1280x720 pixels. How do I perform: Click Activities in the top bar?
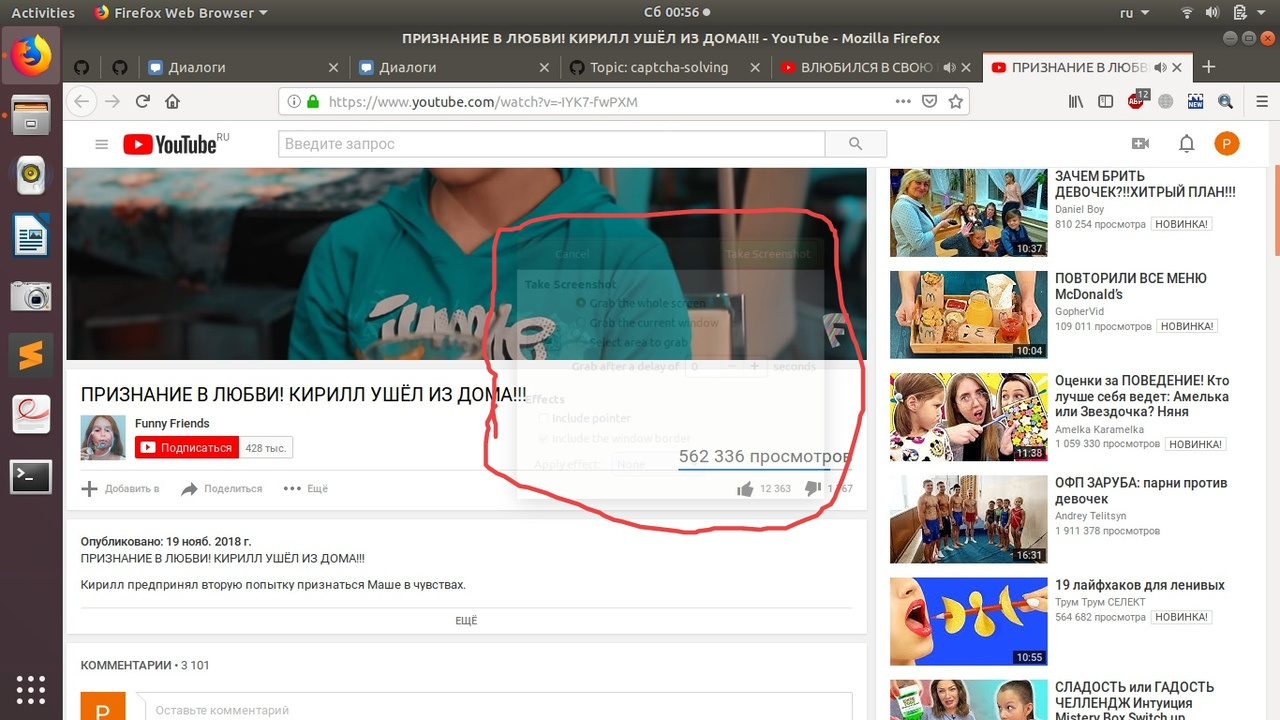tap(43, 12)
